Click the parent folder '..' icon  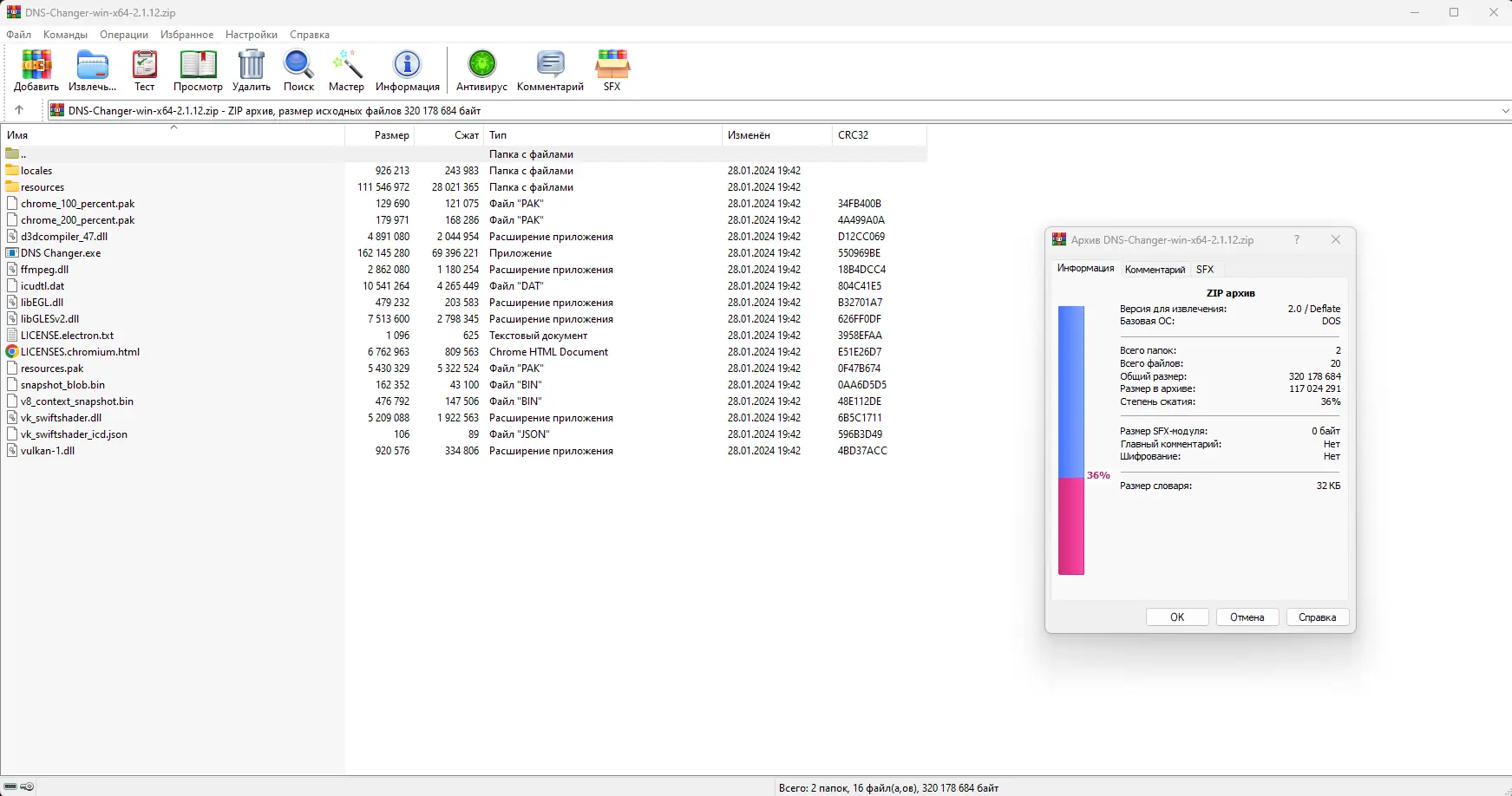coord(12,153)
